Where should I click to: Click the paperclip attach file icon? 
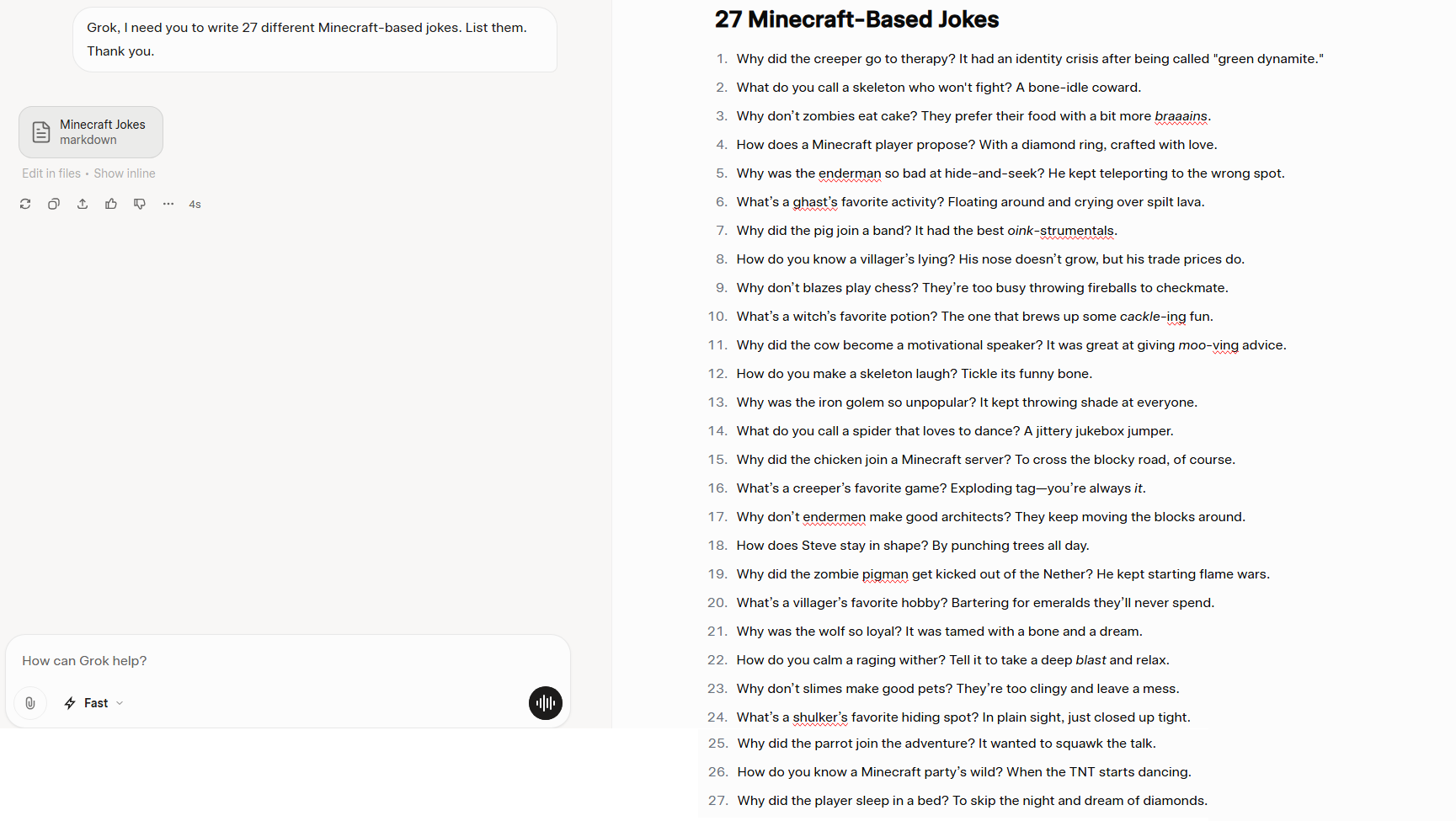(30, 703)
